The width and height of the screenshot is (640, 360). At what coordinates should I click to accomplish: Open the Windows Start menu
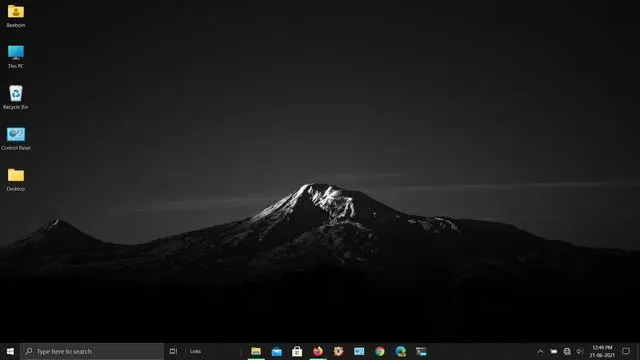[x=10, y=351]
